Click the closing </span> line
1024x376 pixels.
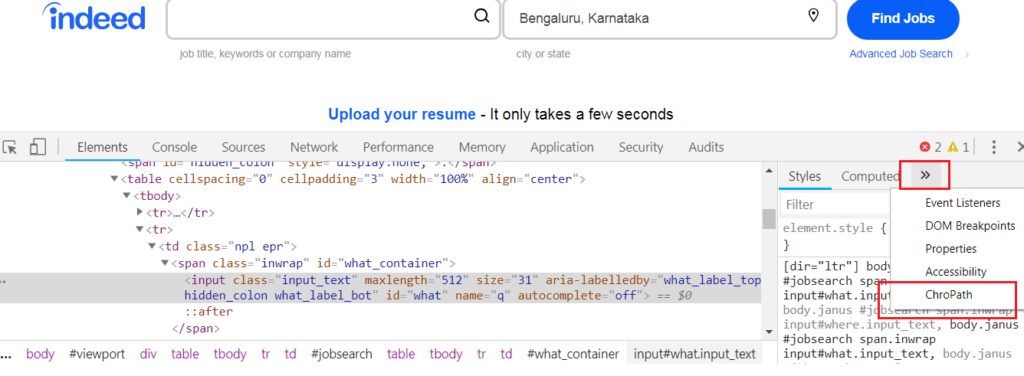(x=196, y=328)
